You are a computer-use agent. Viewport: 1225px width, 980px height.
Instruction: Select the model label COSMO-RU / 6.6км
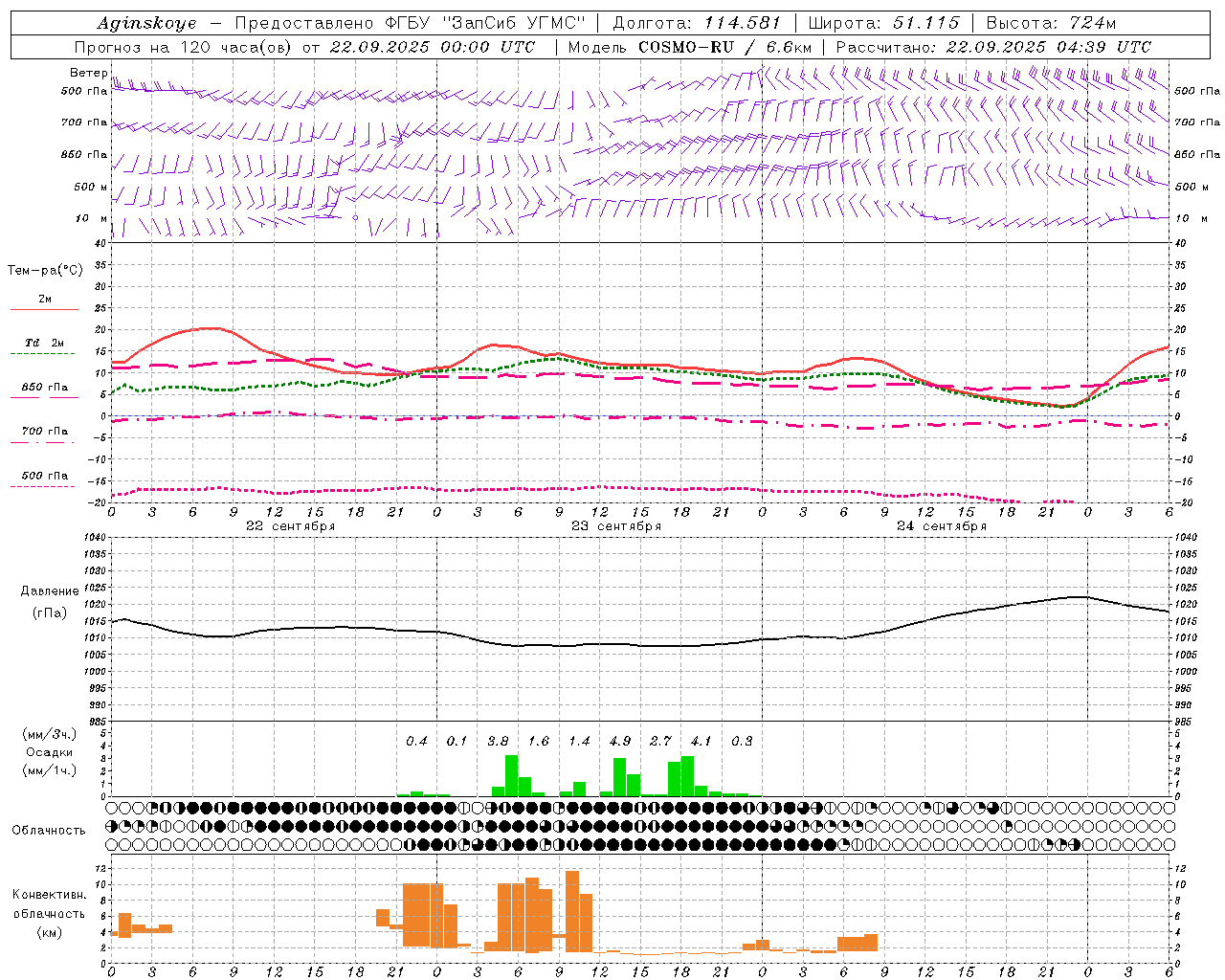click(725, 47)
